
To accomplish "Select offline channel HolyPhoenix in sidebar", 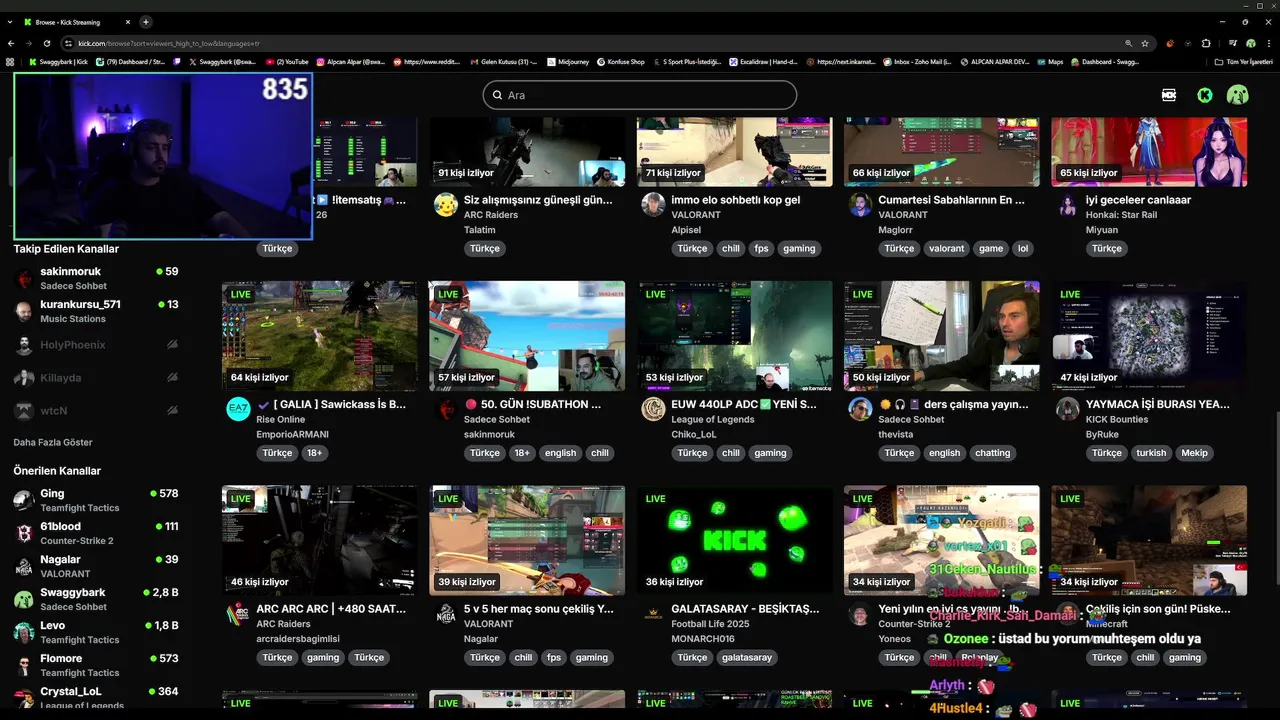I will point(96,345).
